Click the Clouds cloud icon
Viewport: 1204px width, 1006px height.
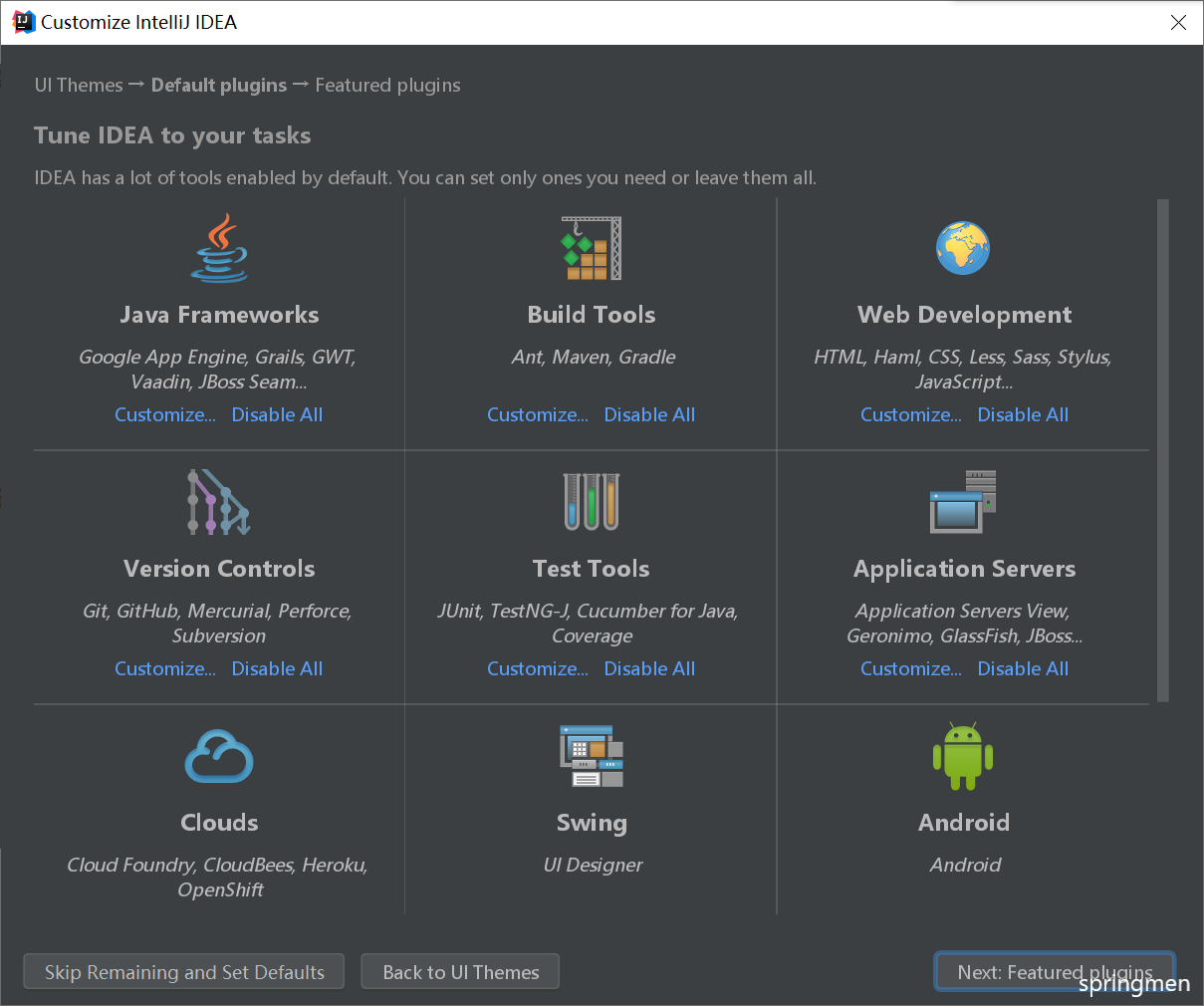tap(219, 756)
